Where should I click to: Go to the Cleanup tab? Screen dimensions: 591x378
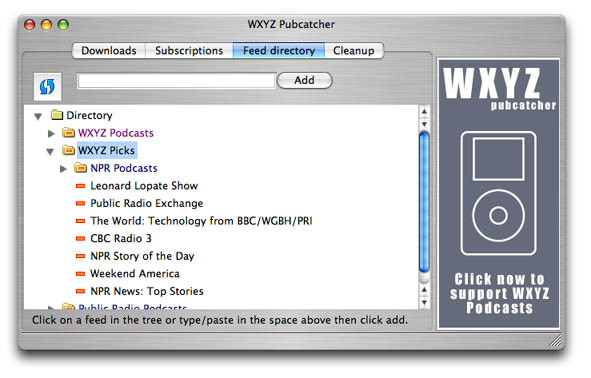tap(354, 51)
